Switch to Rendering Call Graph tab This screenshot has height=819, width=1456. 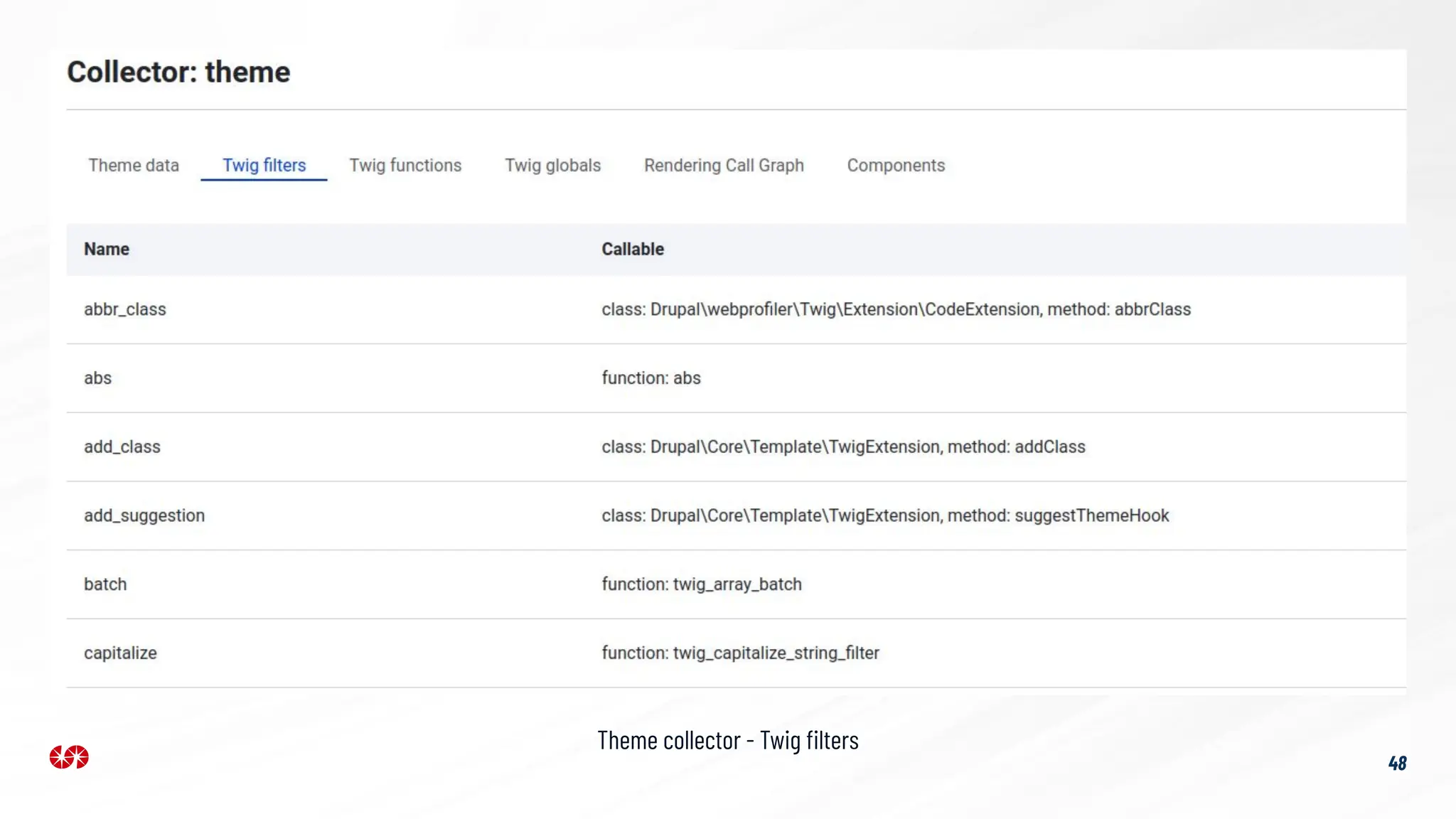724,166
